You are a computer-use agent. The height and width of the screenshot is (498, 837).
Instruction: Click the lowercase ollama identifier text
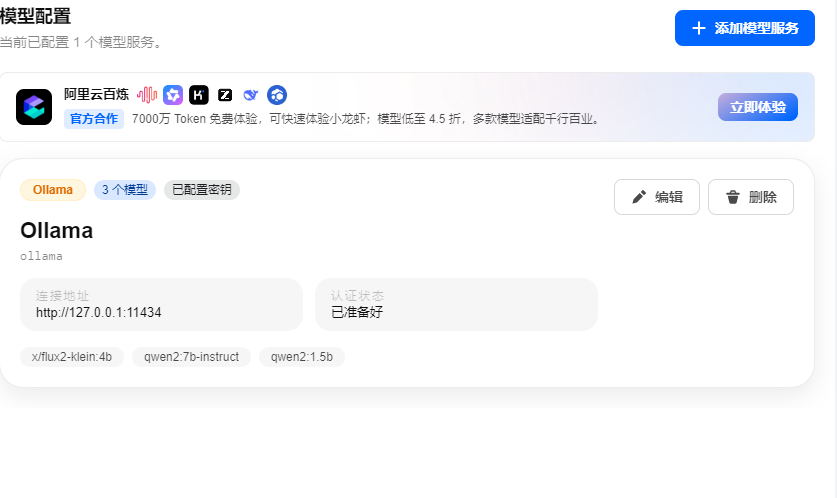point(41,256)
